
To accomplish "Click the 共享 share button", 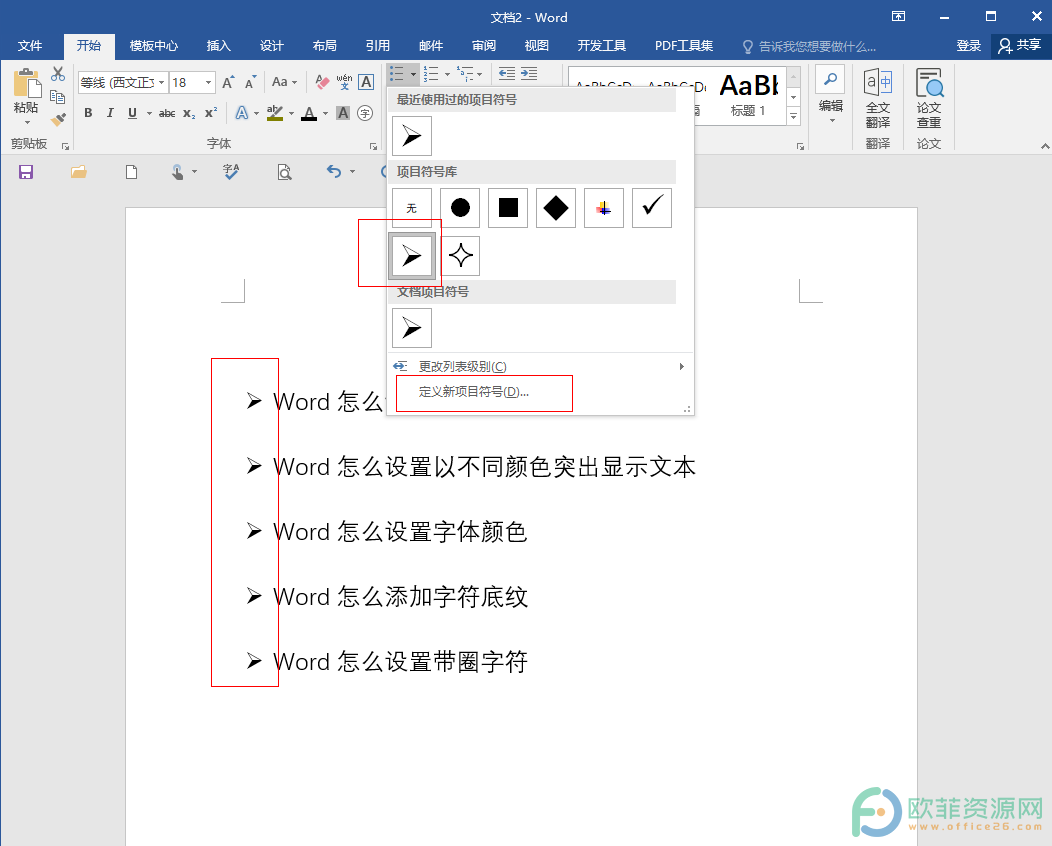I will pos(1020,46).
